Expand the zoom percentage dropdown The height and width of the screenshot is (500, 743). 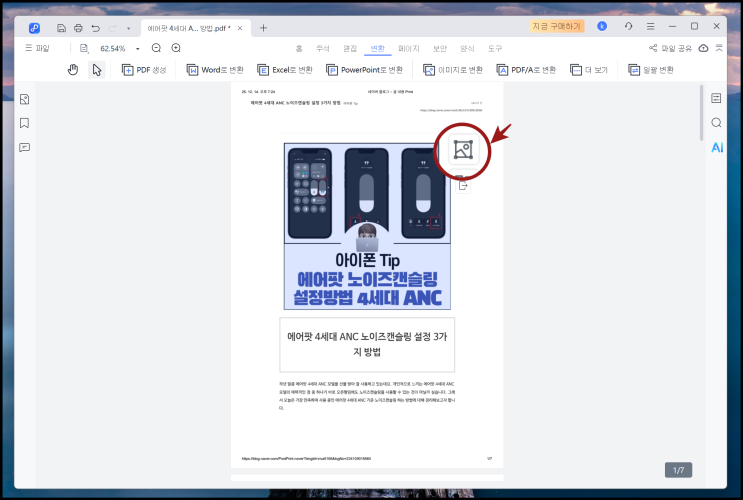[138, 48]
